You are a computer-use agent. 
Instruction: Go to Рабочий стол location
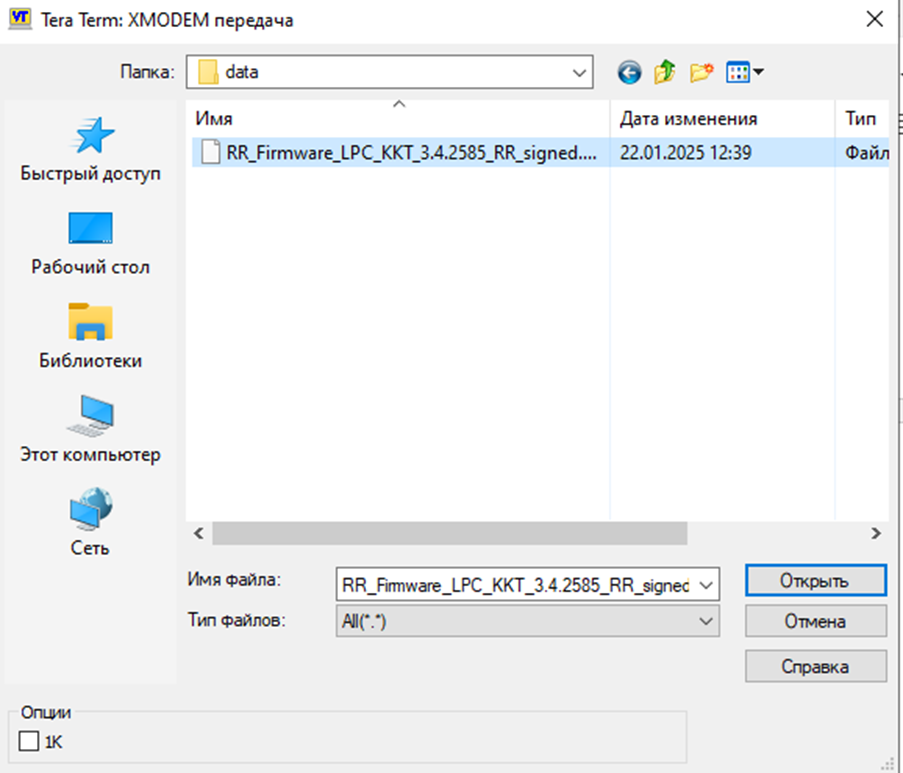[90, 243]
